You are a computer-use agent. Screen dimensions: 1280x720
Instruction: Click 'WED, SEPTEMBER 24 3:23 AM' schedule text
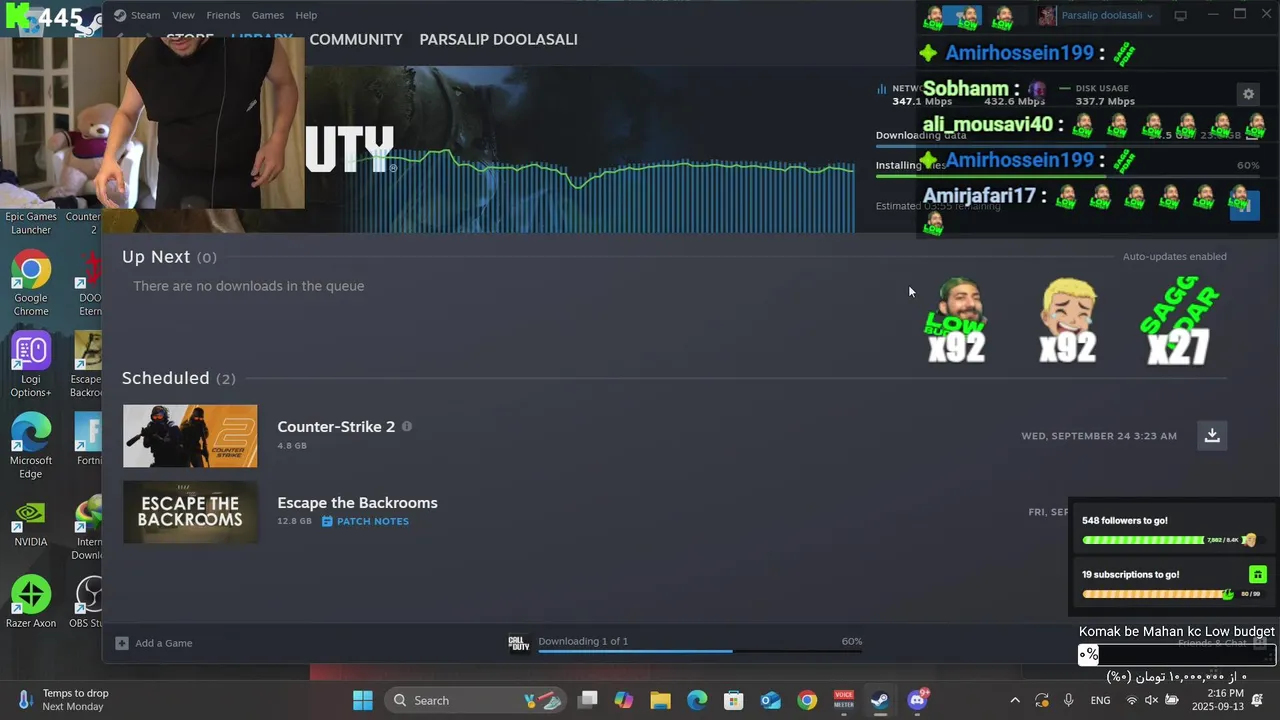click(x=1099, y=436)
